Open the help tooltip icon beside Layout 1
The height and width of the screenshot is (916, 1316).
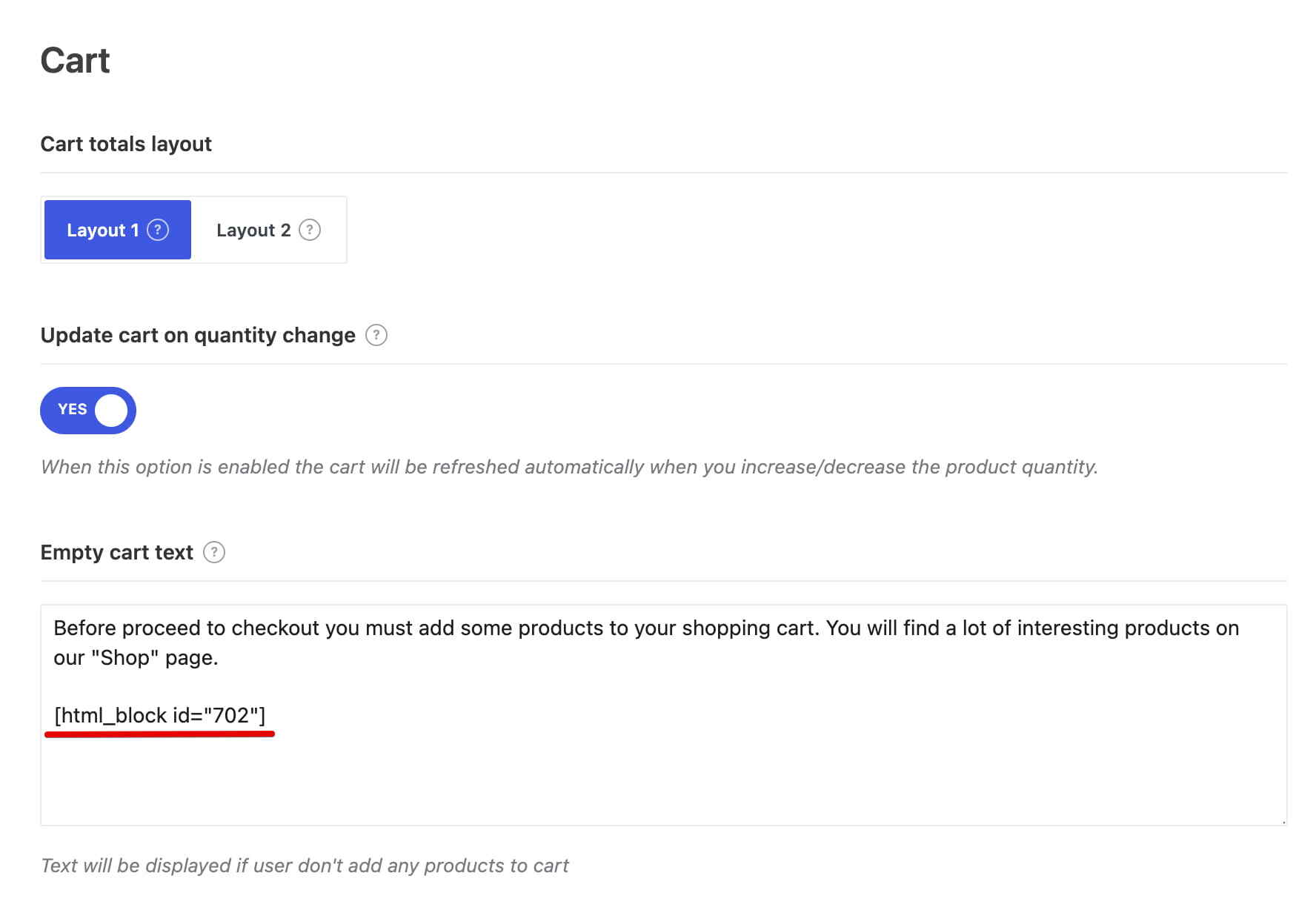pos(158,230)
